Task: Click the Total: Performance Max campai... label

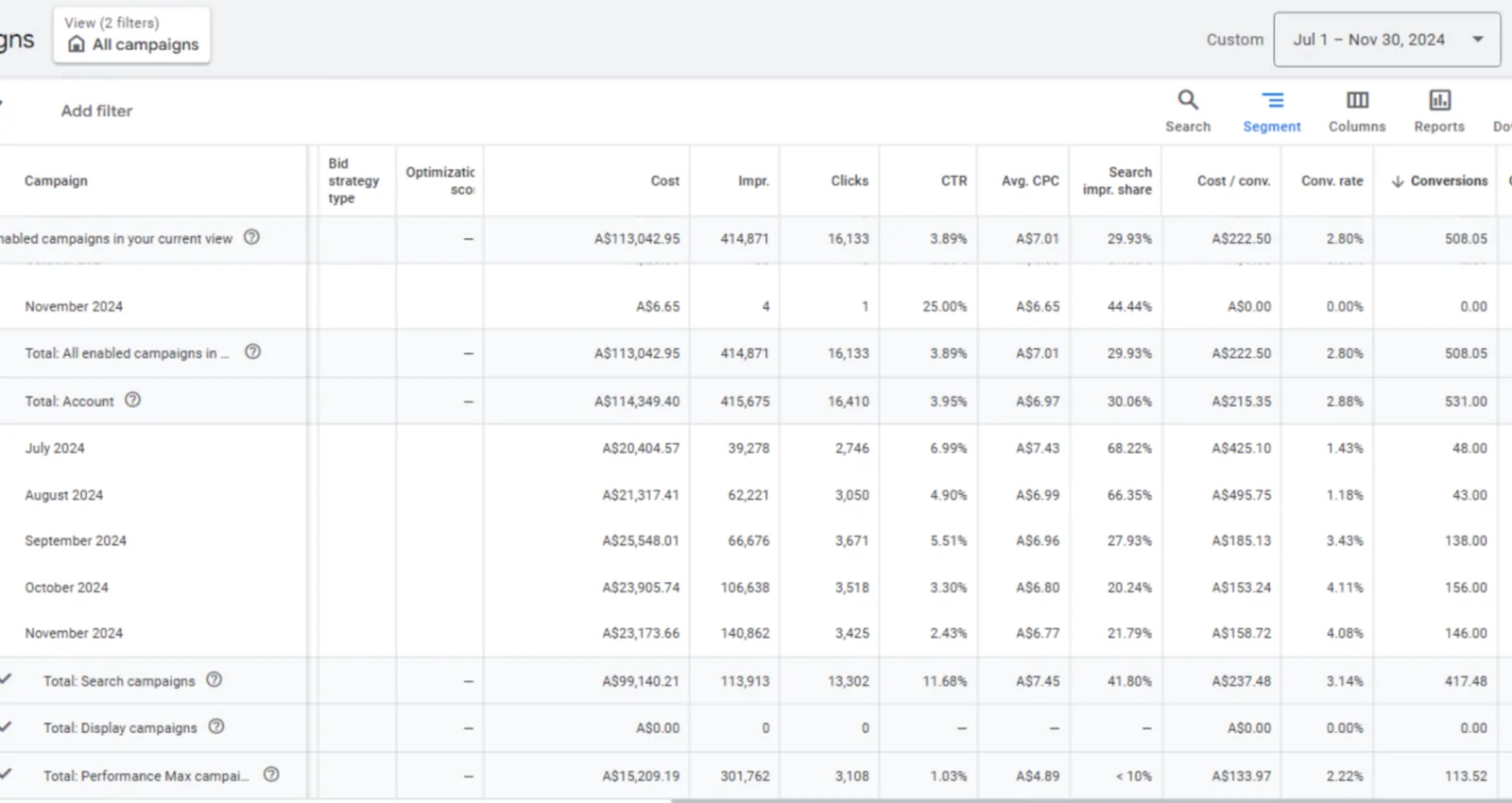Action: (x=146, y=776)
